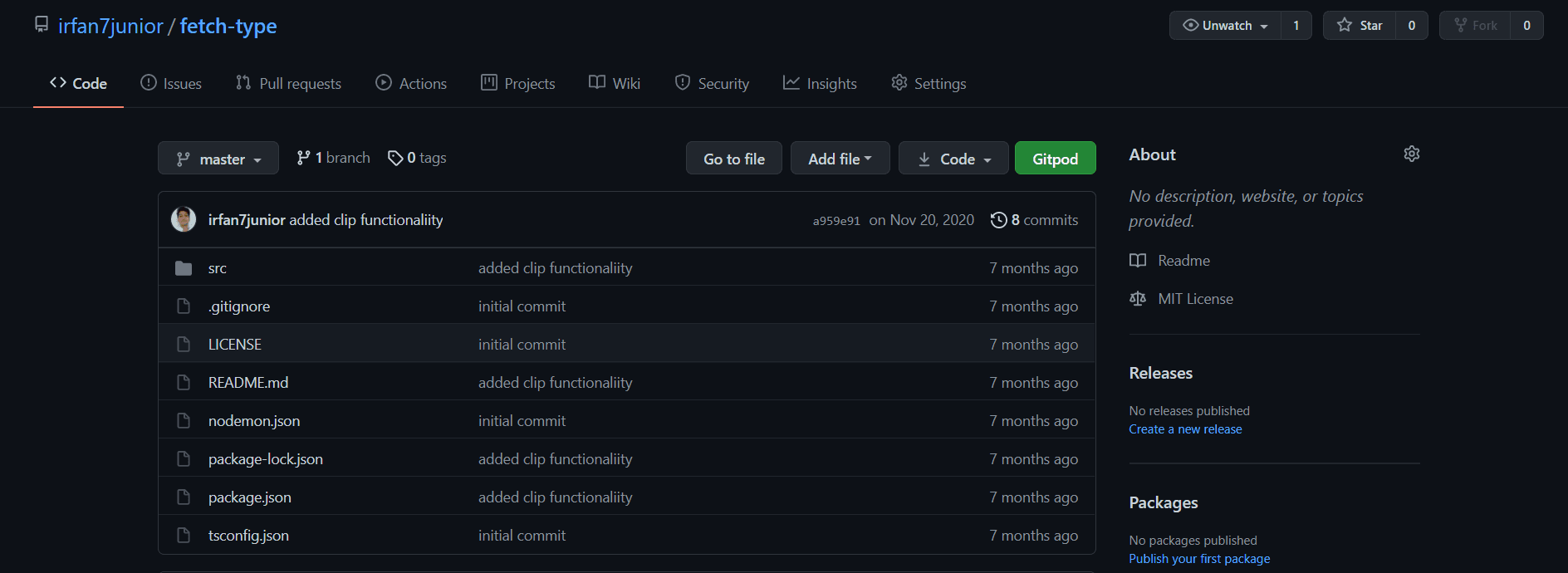View the 1 branch link

[x=333, y=158]
